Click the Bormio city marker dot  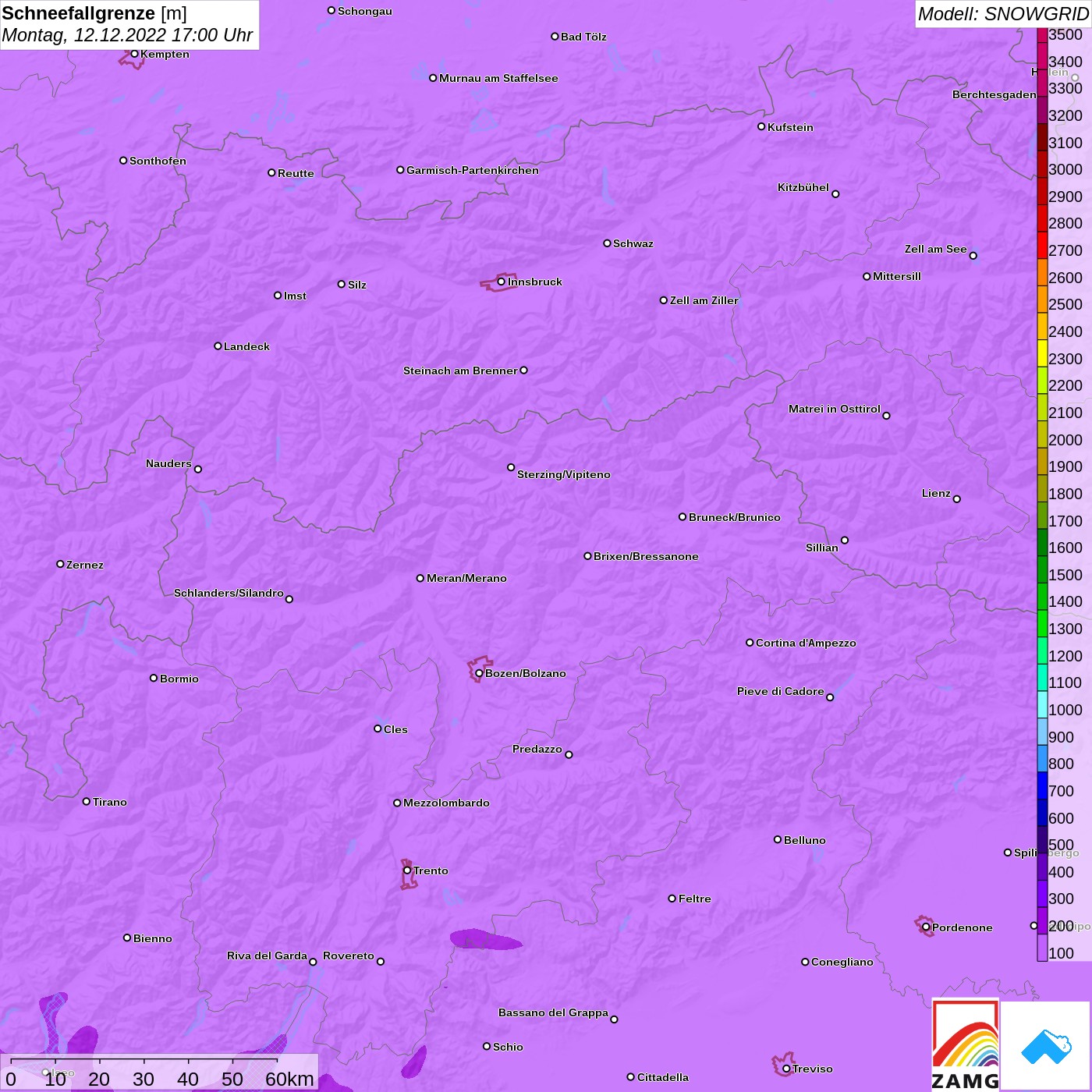point(154,678)
